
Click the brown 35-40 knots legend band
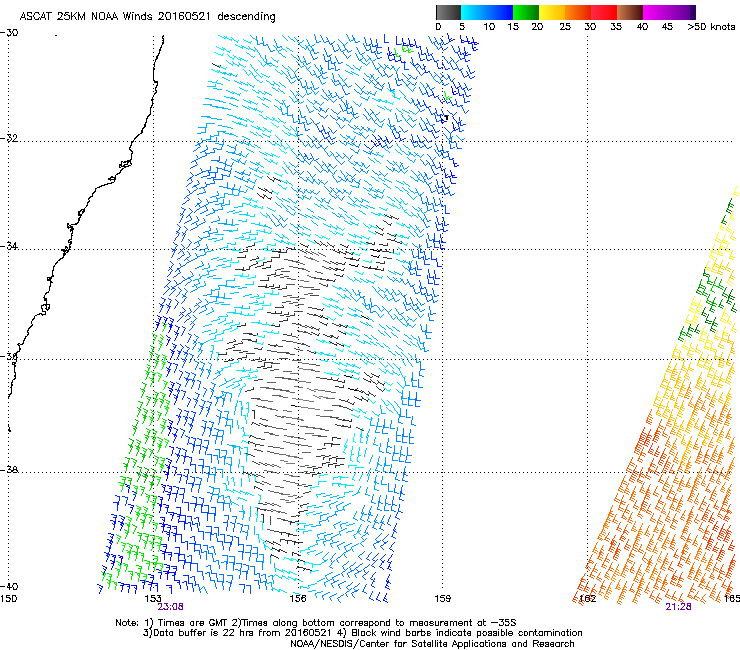pyautogui.click(x=630, y=12)
